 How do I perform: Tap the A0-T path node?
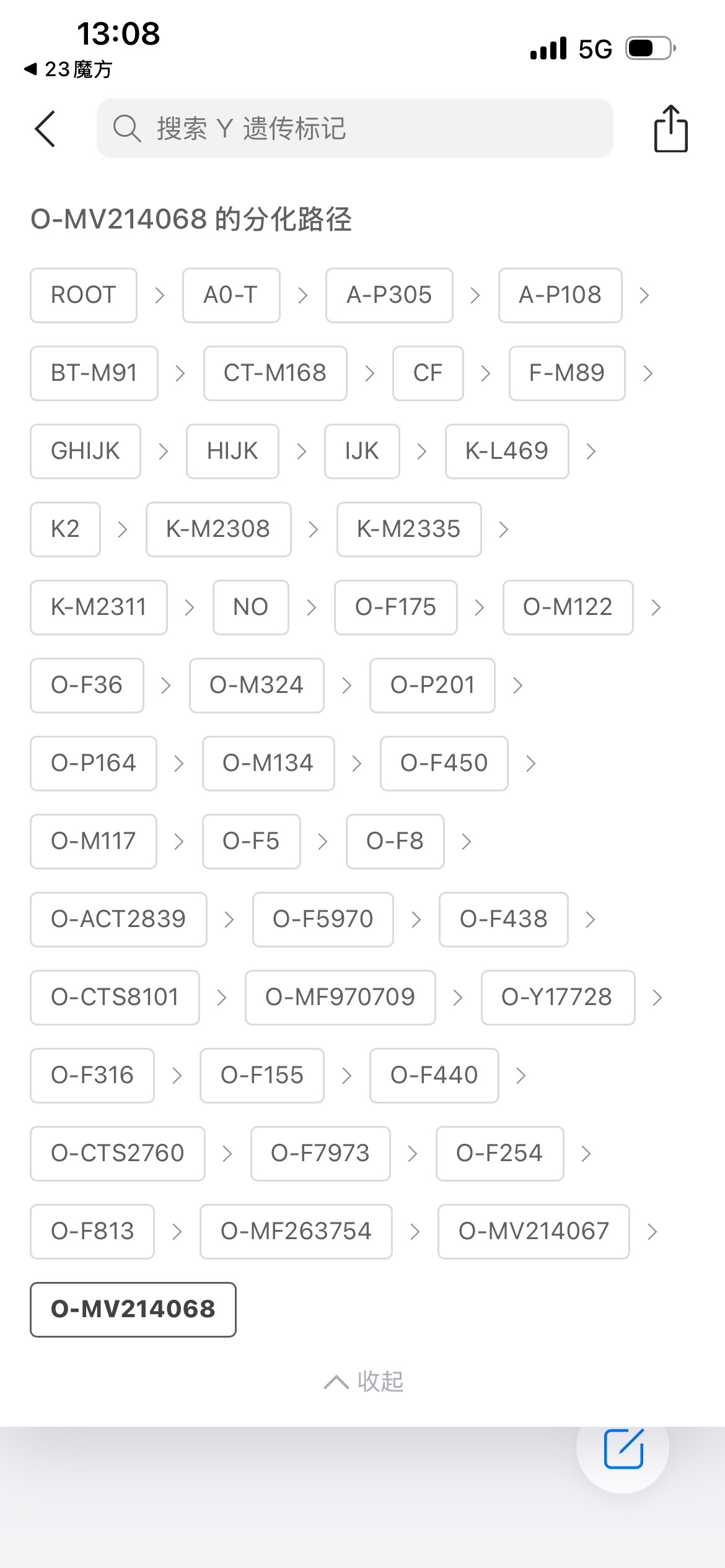231,295
